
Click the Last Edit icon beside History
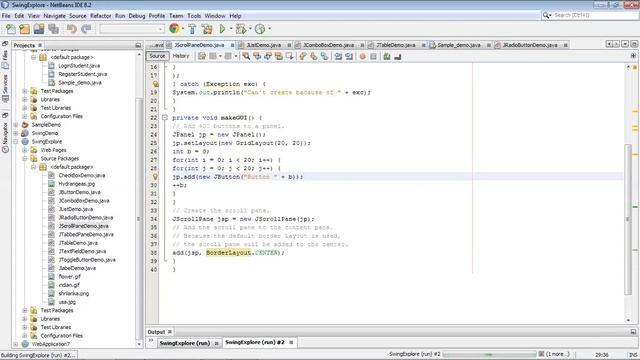click(x=202, y=56)
